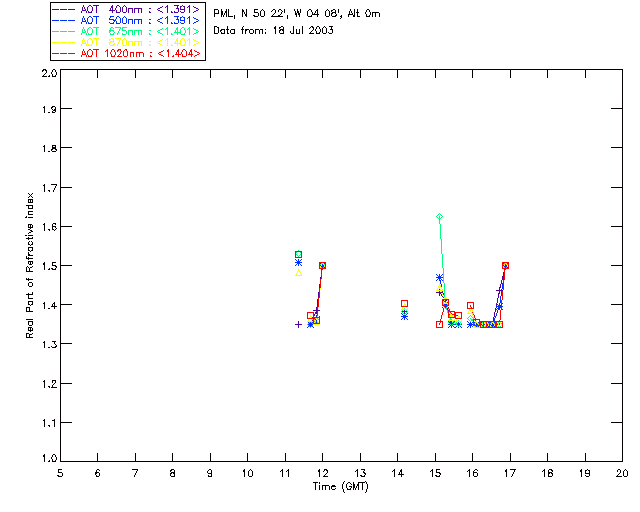Click the PML station location title
This screenshot has width=640, height=512.
tap(297, 14)
